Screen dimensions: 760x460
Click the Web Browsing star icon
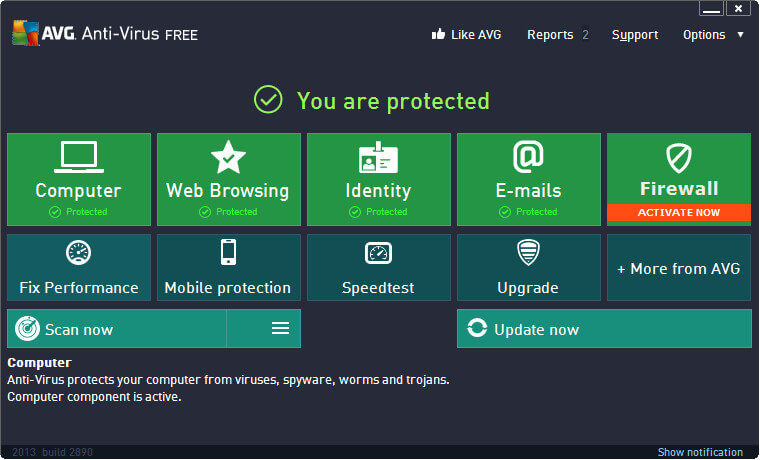(x=228, y=157)
